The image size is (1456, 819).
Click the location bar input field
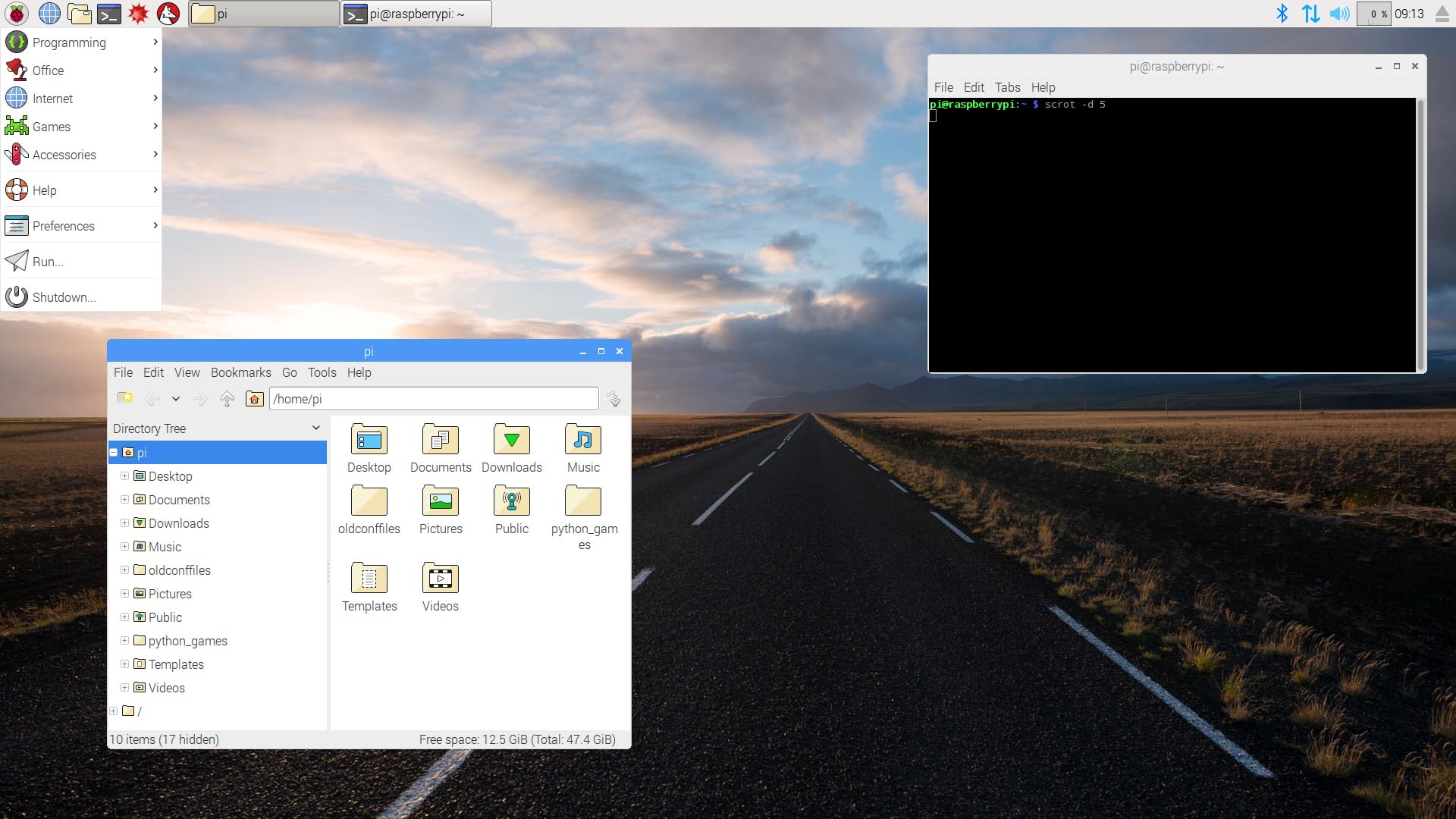point(434,398)
